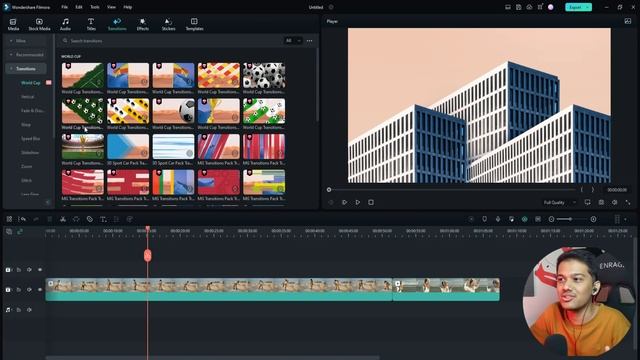Viewport: 640px width, 360px height.
Task: Select the Zoom transitions category
Action: 27,167
